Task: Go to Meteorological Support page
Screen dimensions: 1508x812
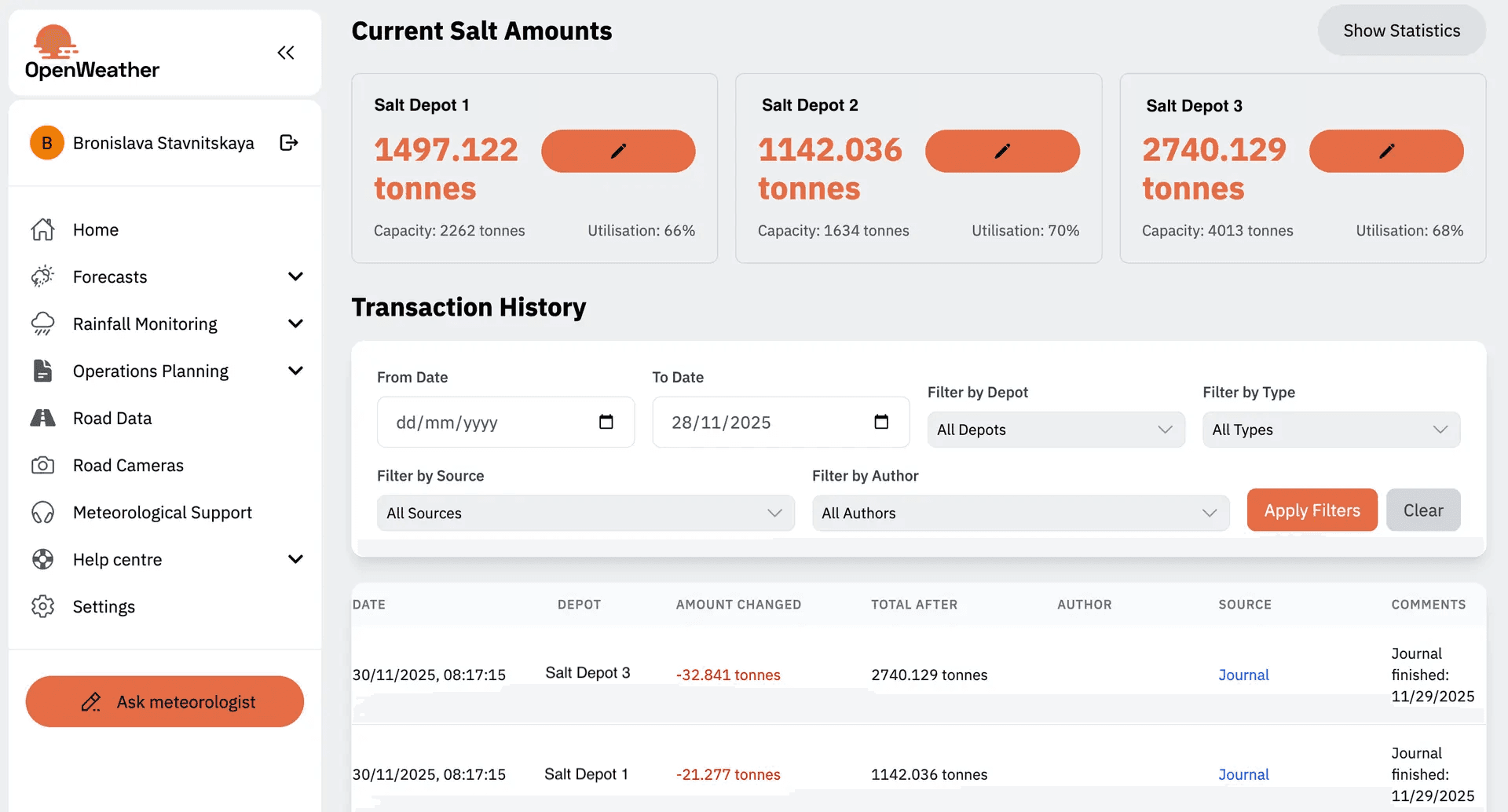Action: coord(162,513)
